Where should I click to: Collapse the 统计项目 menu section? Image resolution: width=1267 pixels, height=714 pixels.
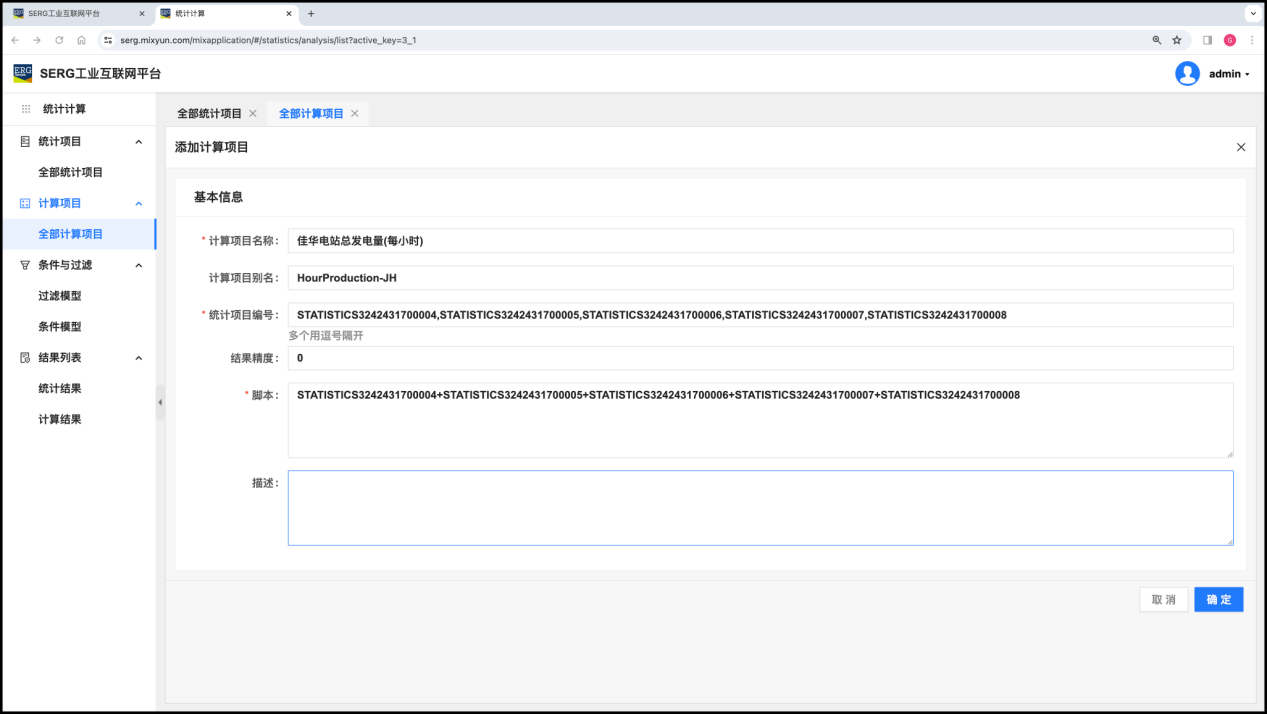point(139,142)
